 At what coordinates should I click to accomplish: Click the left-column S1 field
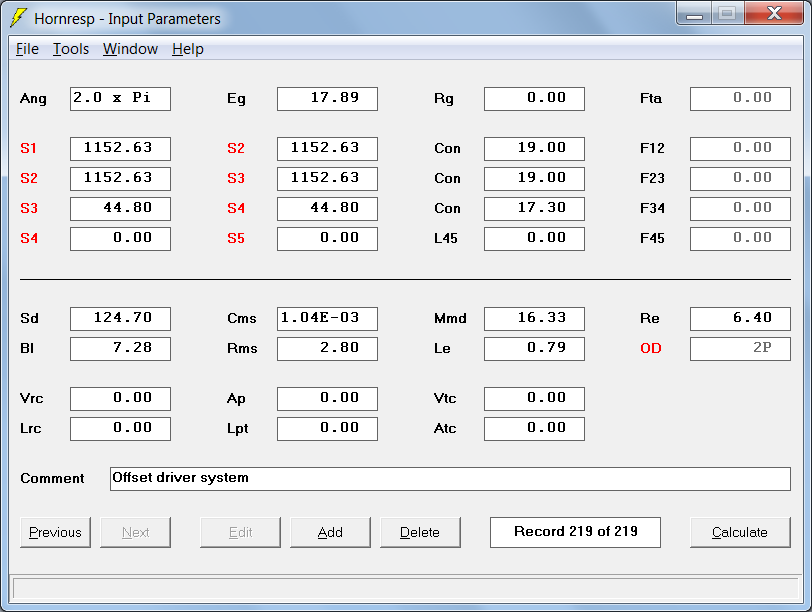pyautogui.click(x=120, y=149)
